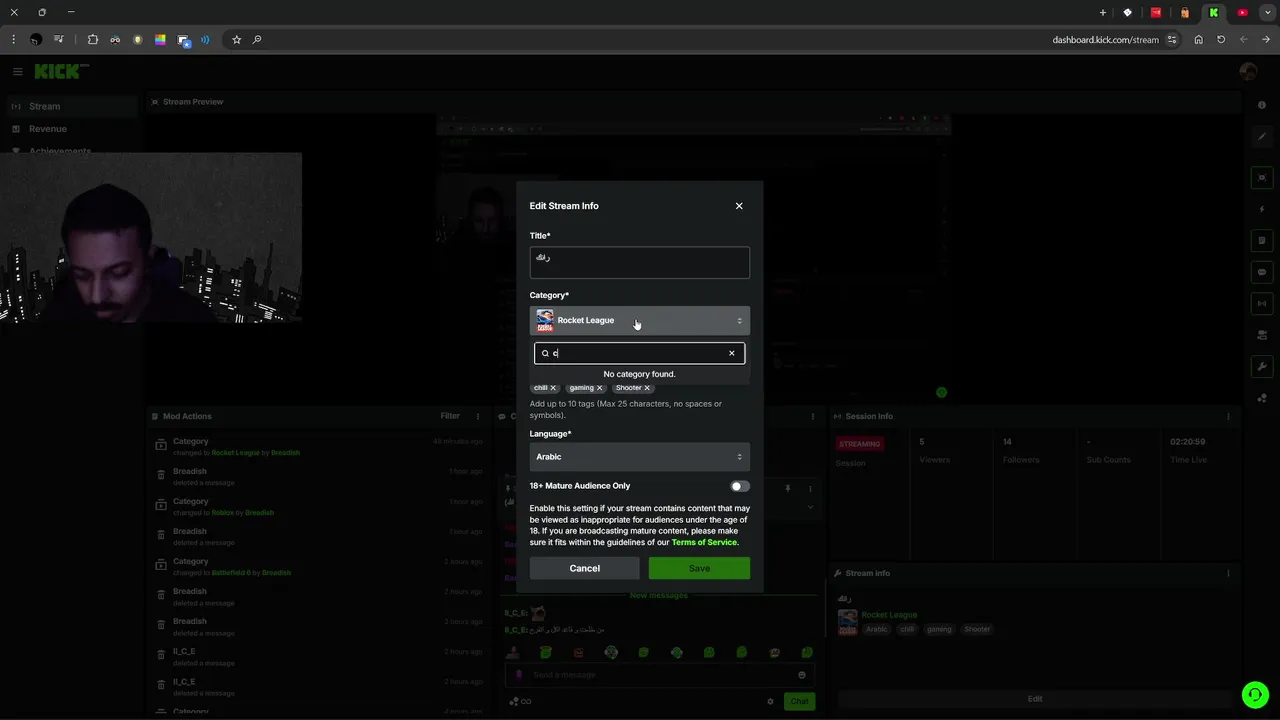This screenshot has height=720, width=1280.
Task: Open Stream info panel options menu
Action: point(1228,573)
